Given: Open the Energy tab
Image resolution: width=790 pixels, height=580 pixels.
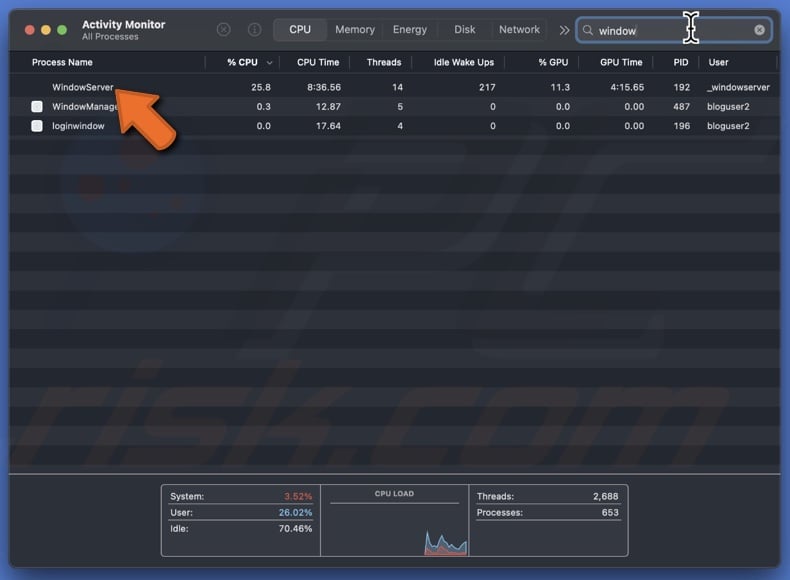Looking at the screenshot, I should click(410, 30).
